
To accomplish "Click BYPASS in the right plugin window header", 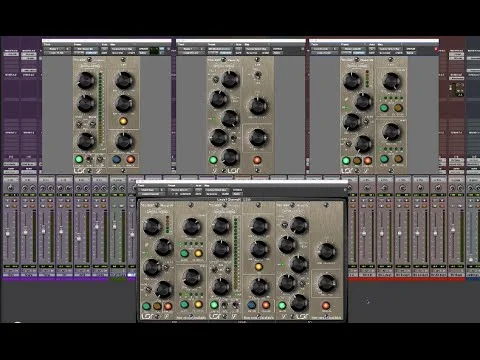I will coord(411,49).
